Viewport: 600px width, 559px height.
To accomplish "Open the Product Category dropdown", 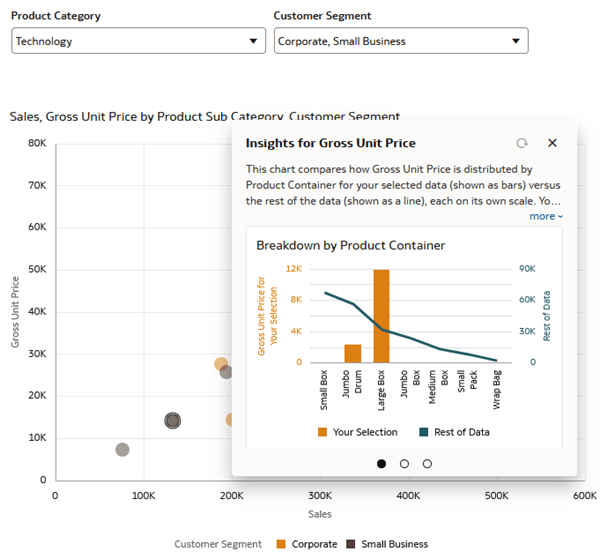I will pos(138,41).
